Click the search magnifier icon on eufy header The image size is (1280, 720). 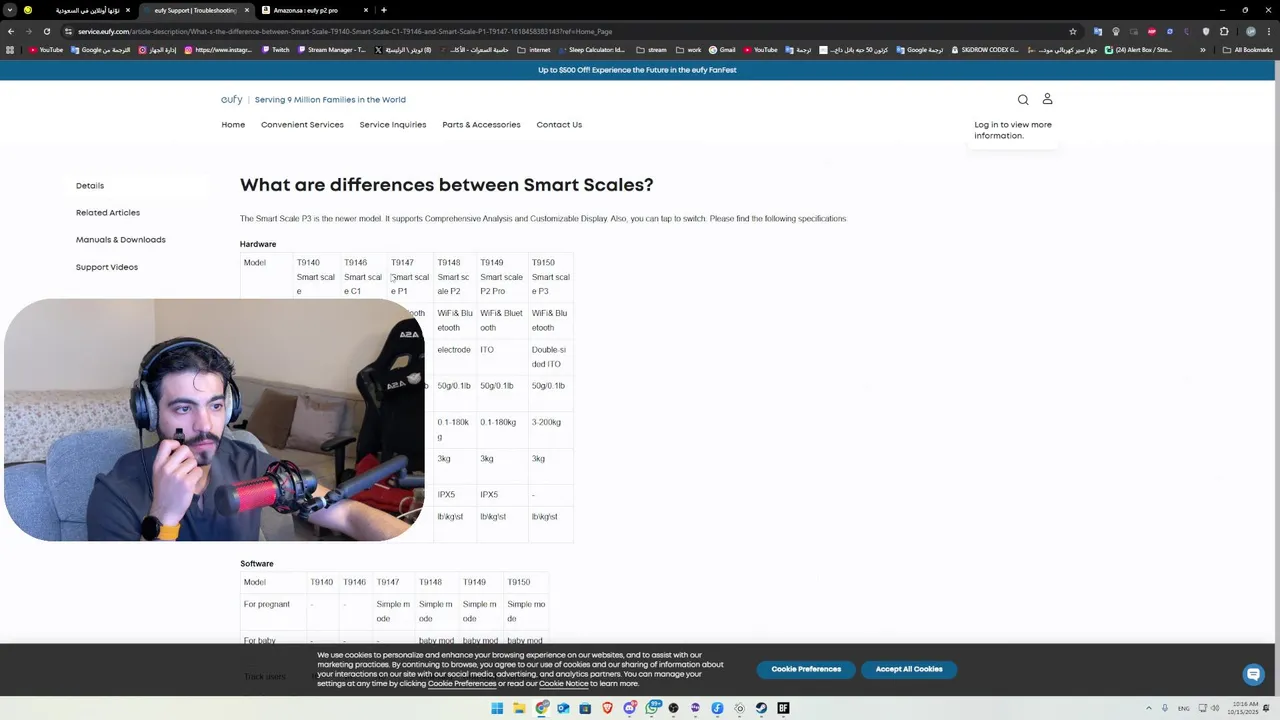(x=1023, y=99)
